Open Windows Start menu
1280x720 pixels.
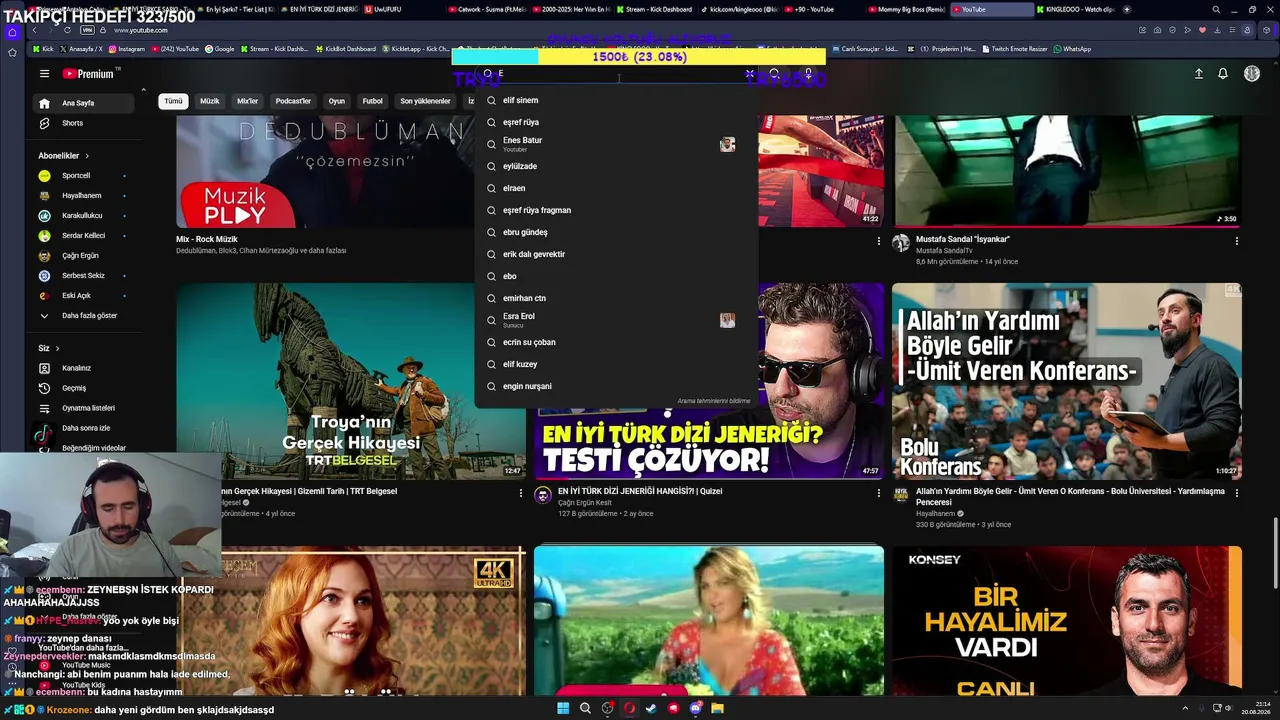point(563,708)
